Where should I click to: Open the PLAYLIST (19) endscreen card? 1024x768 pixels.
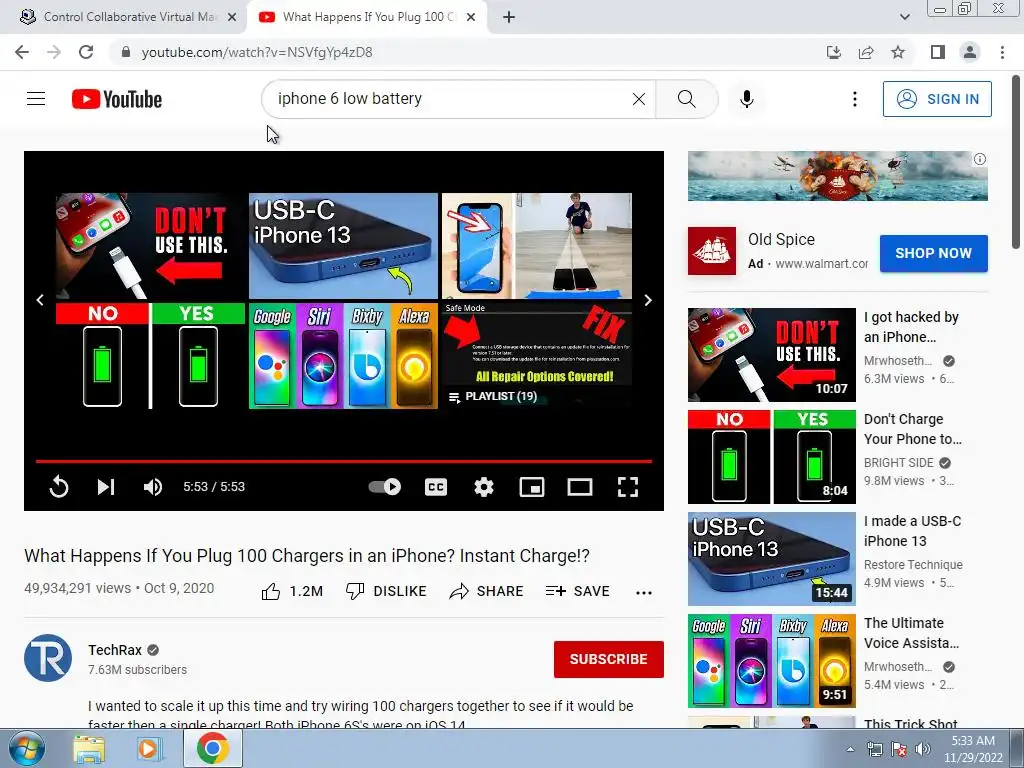(537, 356)
